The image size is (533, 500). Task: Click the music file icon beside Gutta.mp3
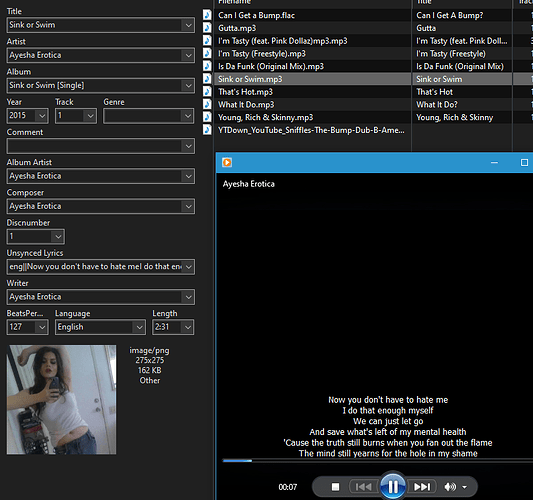pyautogui.click(x=207, y=28)
